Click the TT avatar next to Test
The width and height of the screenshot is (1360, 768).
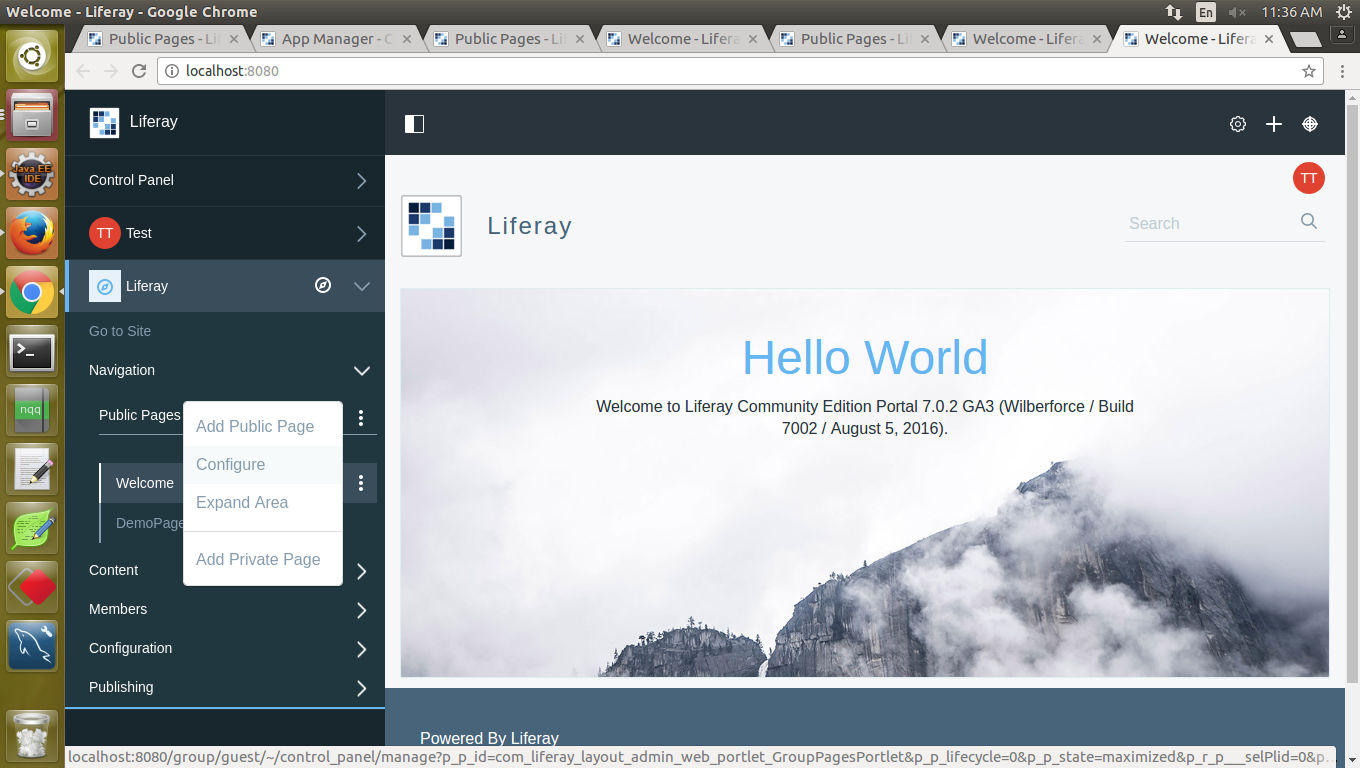pyautogui.click(x=105, y=233)
